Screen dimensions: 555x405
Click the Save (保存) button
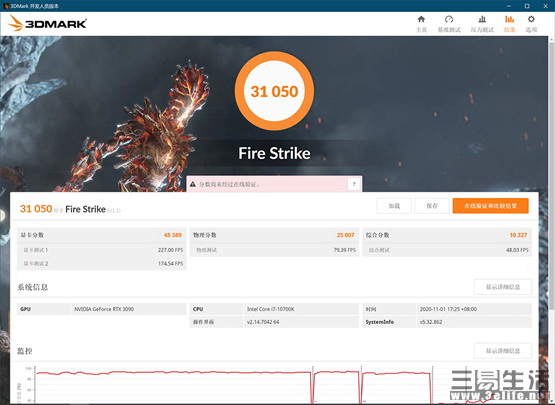point(432,206)
